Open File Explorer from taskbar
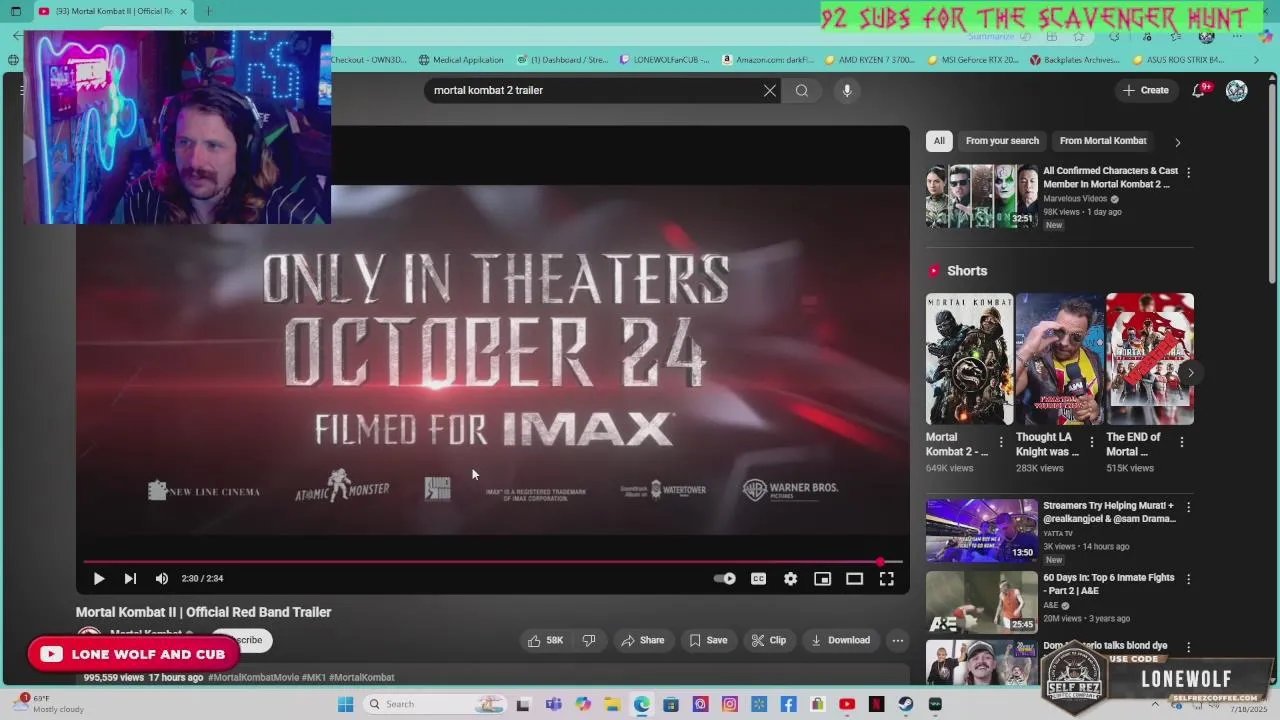 pyautogui.click(x=612, y=704)
